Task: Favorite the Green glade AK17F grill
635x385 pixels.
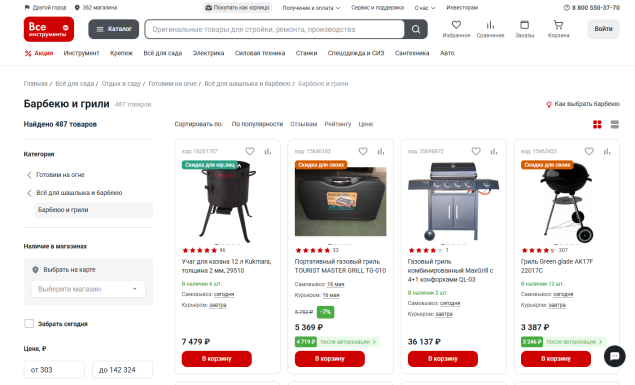Action: point(589,151)
